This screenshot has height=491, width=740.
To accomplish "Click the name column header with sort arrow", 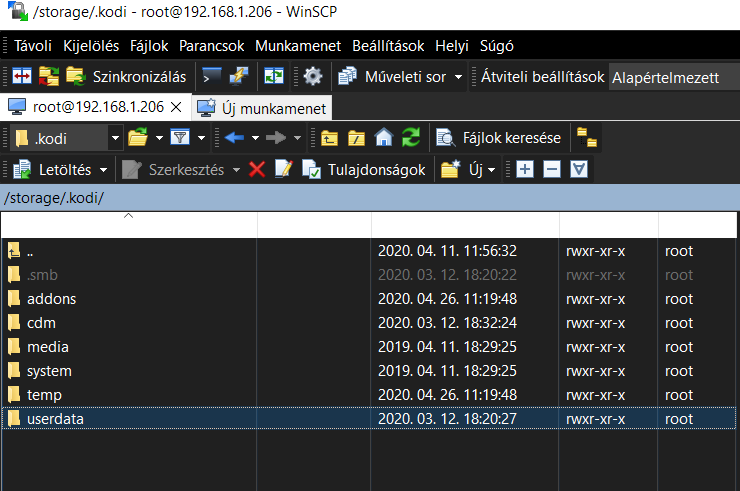I will pos(129,225).
